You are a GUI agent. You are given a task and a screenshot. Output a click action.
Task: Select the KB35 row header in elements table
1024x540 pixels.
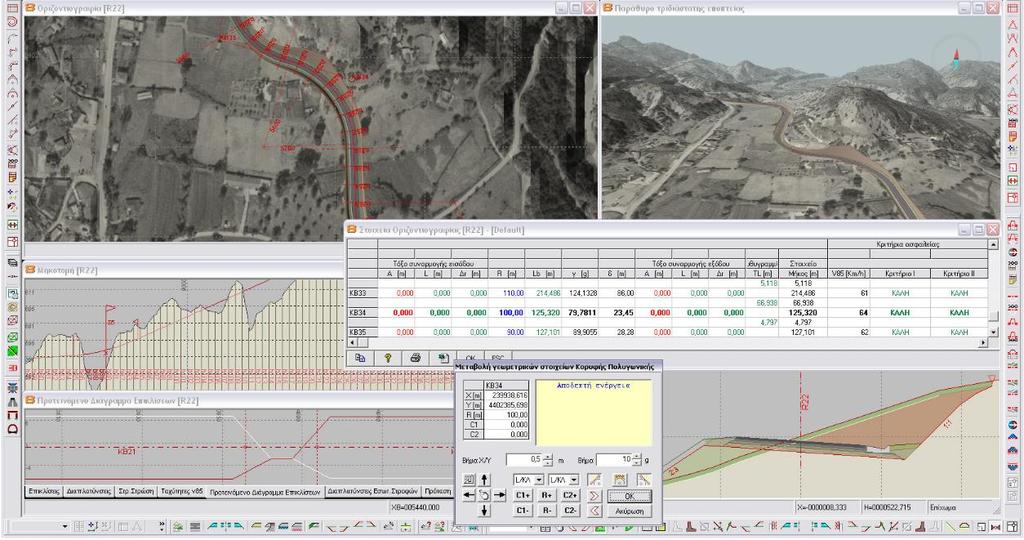tap(362, 332)
